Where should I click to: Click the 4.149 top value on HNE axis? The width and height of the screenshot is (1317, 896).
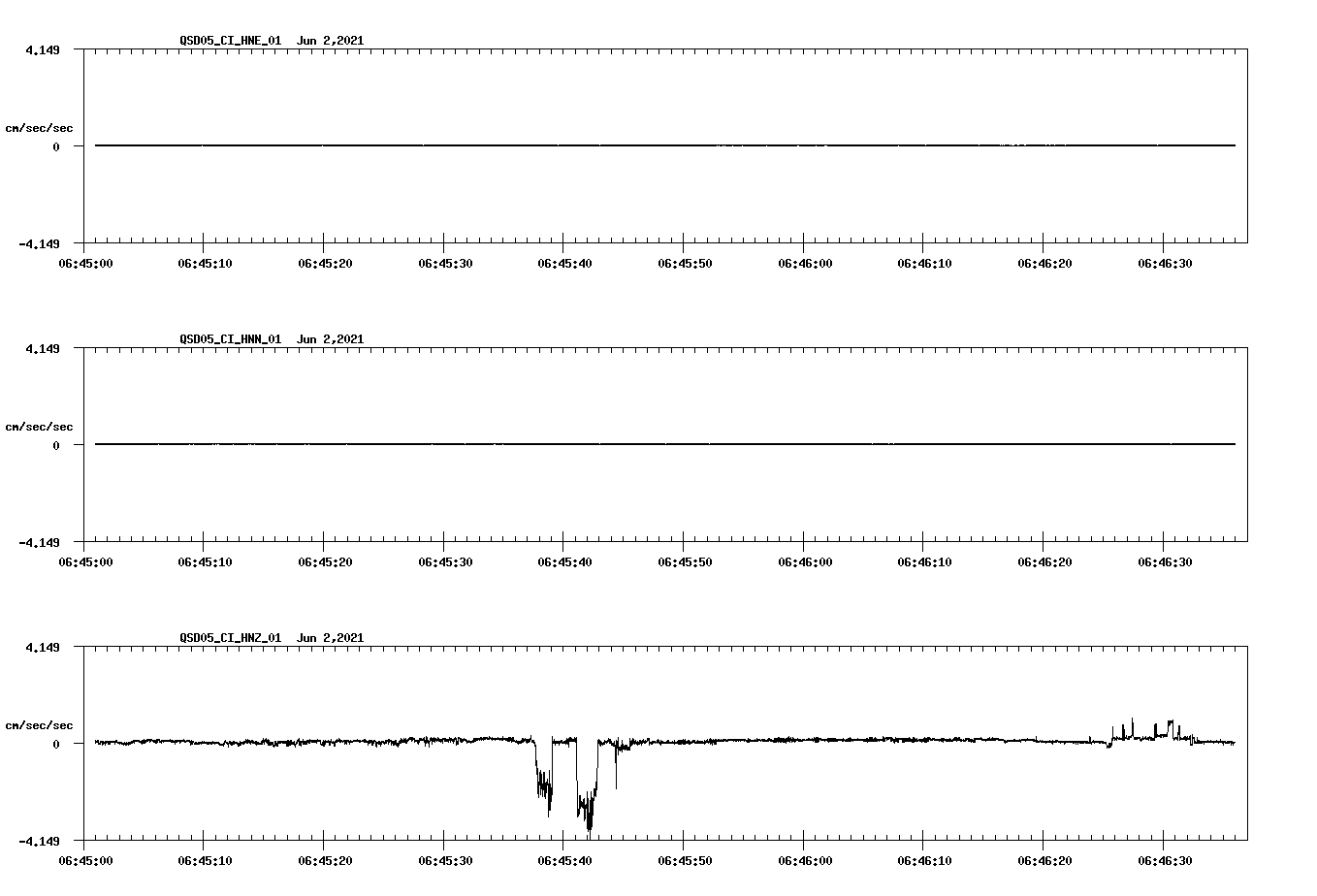tap(42, 49)
